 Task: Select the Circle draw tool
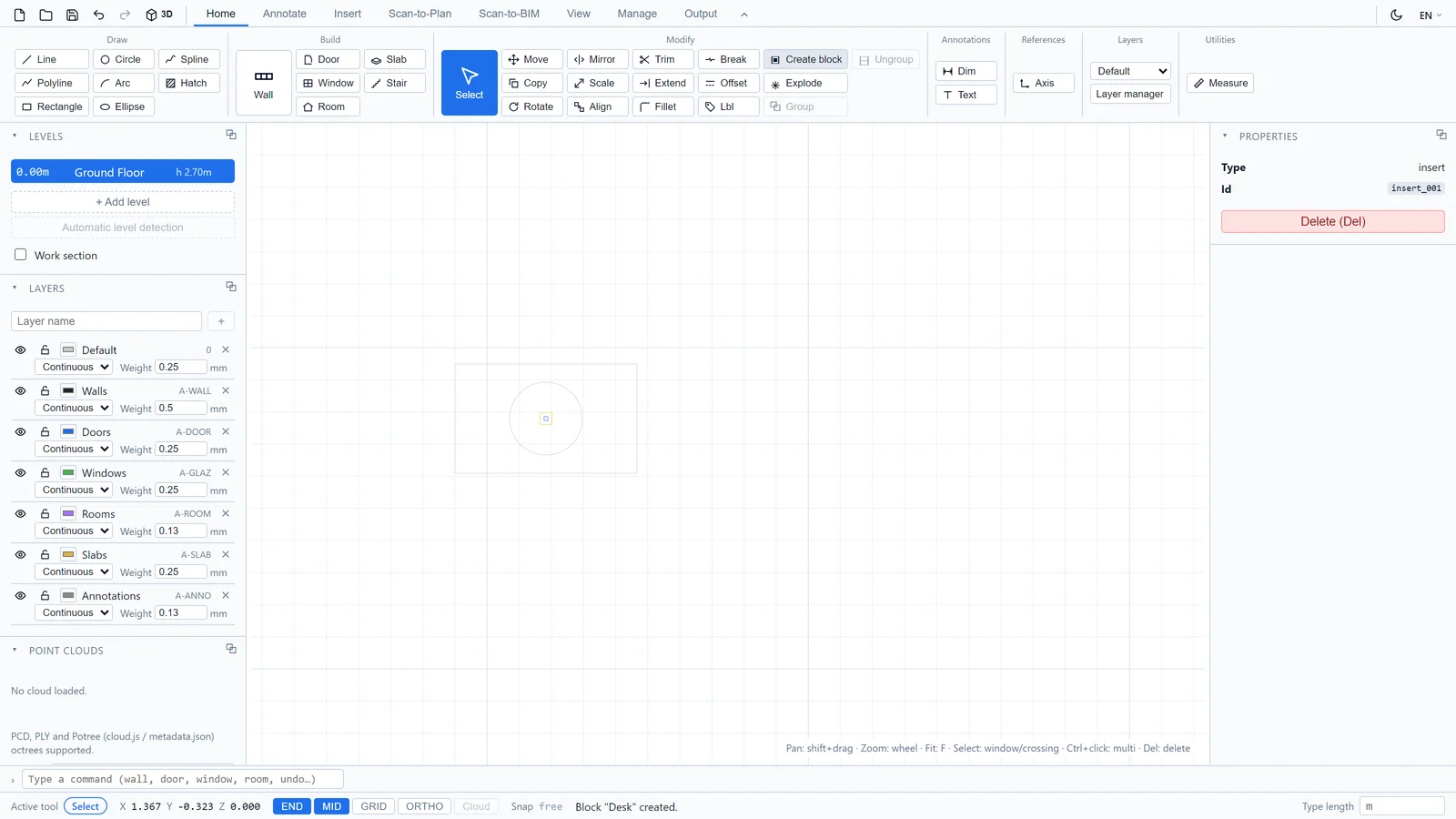point(124,59)
